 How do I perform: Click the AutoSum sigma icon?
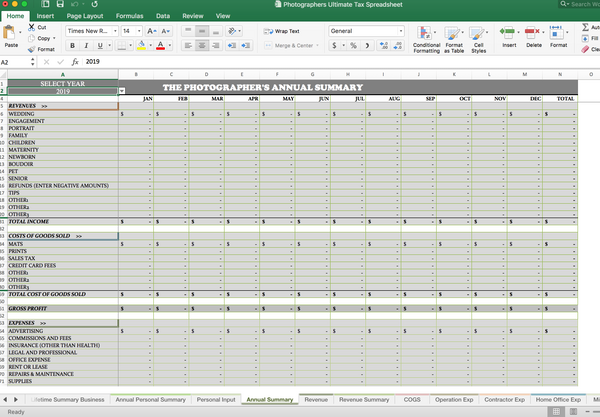point(585,27)
